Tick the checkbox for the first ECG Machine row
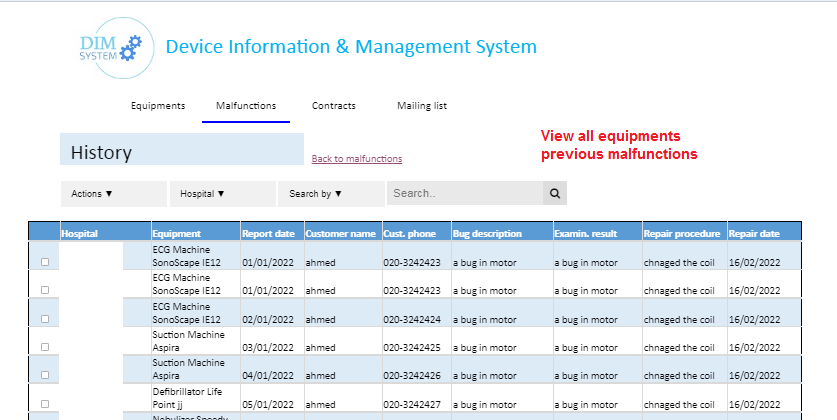The height and width of the screenshot is (420, 837). click(44, 262)
